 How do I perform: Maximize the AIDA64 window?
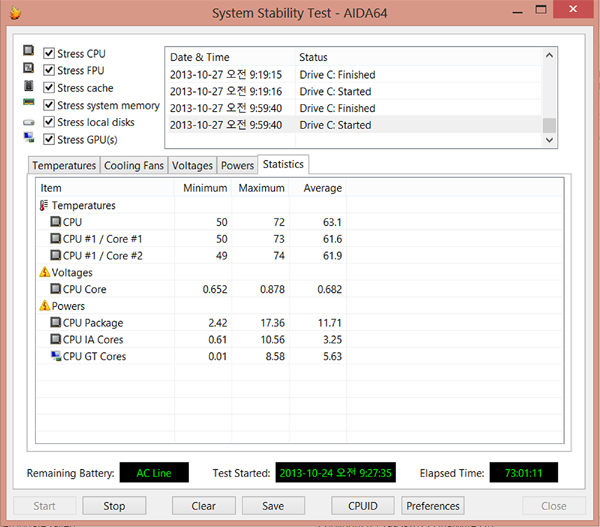tap(541, 9)
